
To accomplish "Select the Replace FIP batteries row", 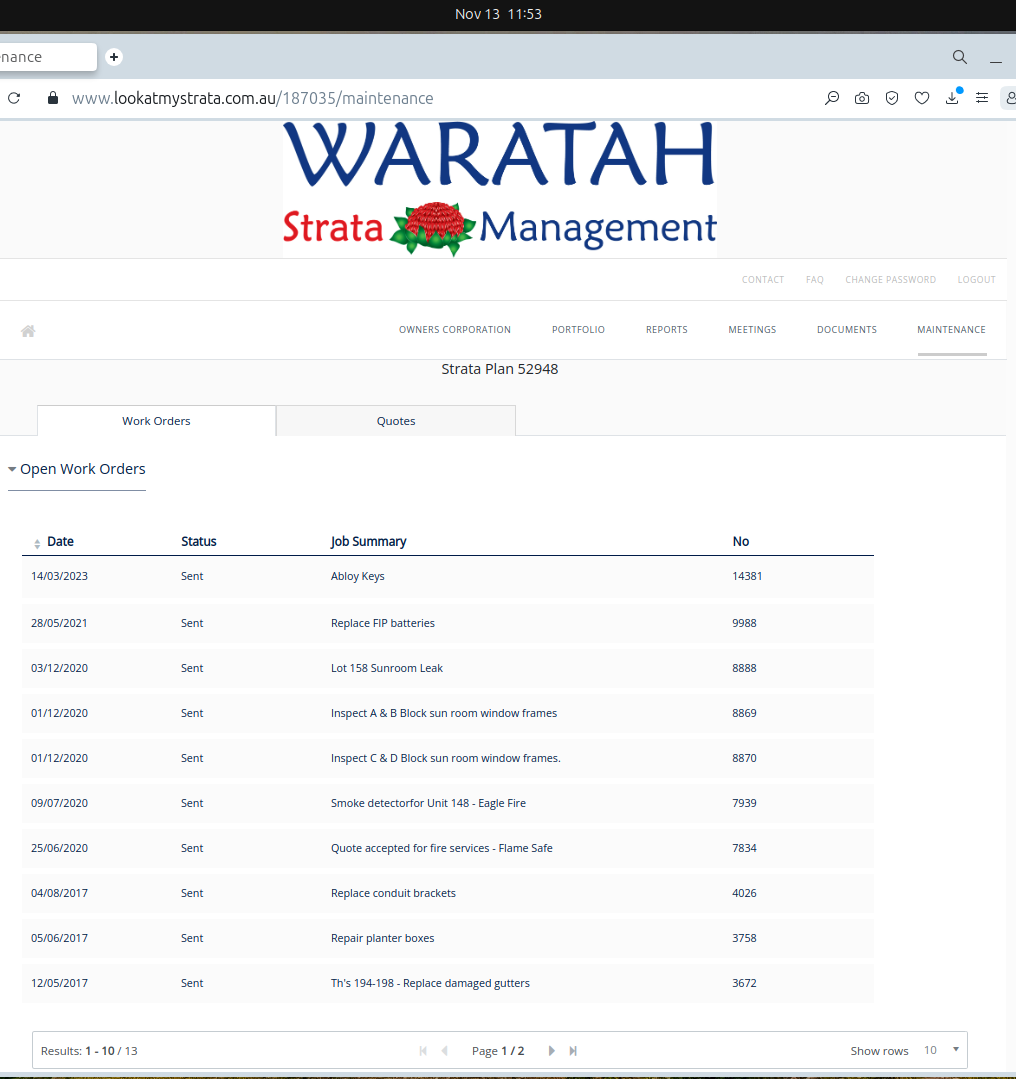I will (447, 623).
